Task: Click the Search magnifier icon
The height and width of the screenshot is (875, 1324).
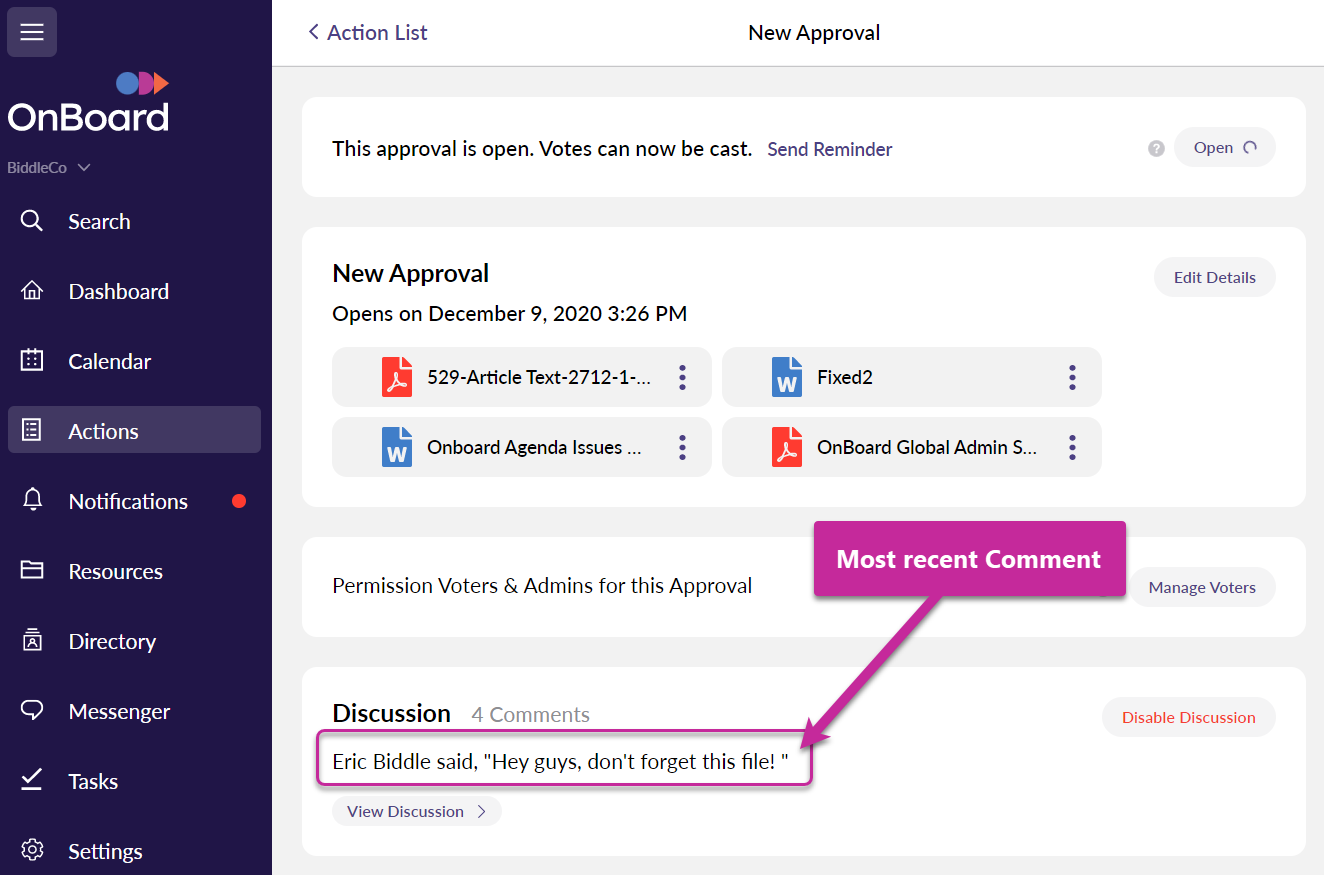Action: (x=32, y=221)
